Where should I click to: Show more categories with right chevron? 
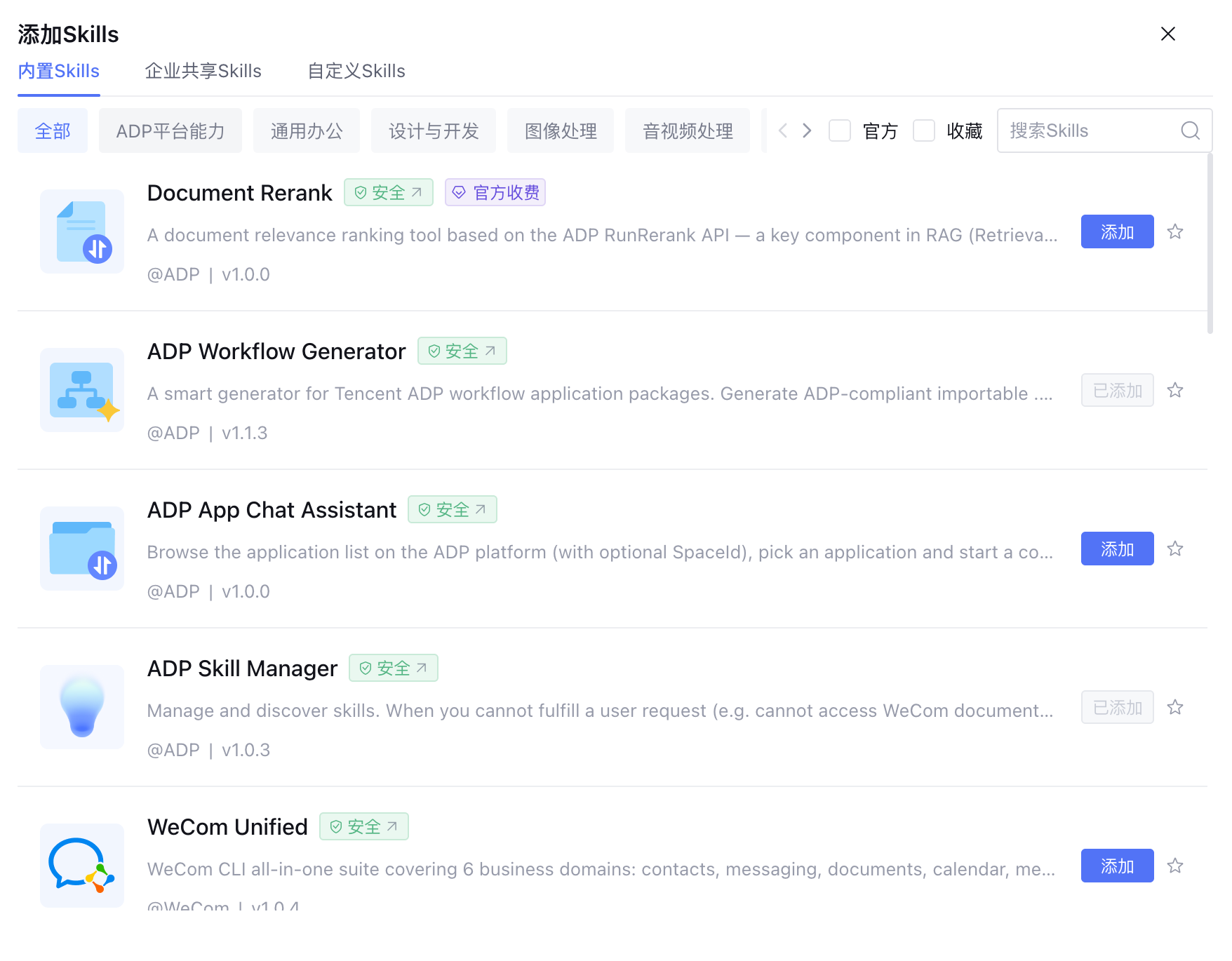[807, 130]
